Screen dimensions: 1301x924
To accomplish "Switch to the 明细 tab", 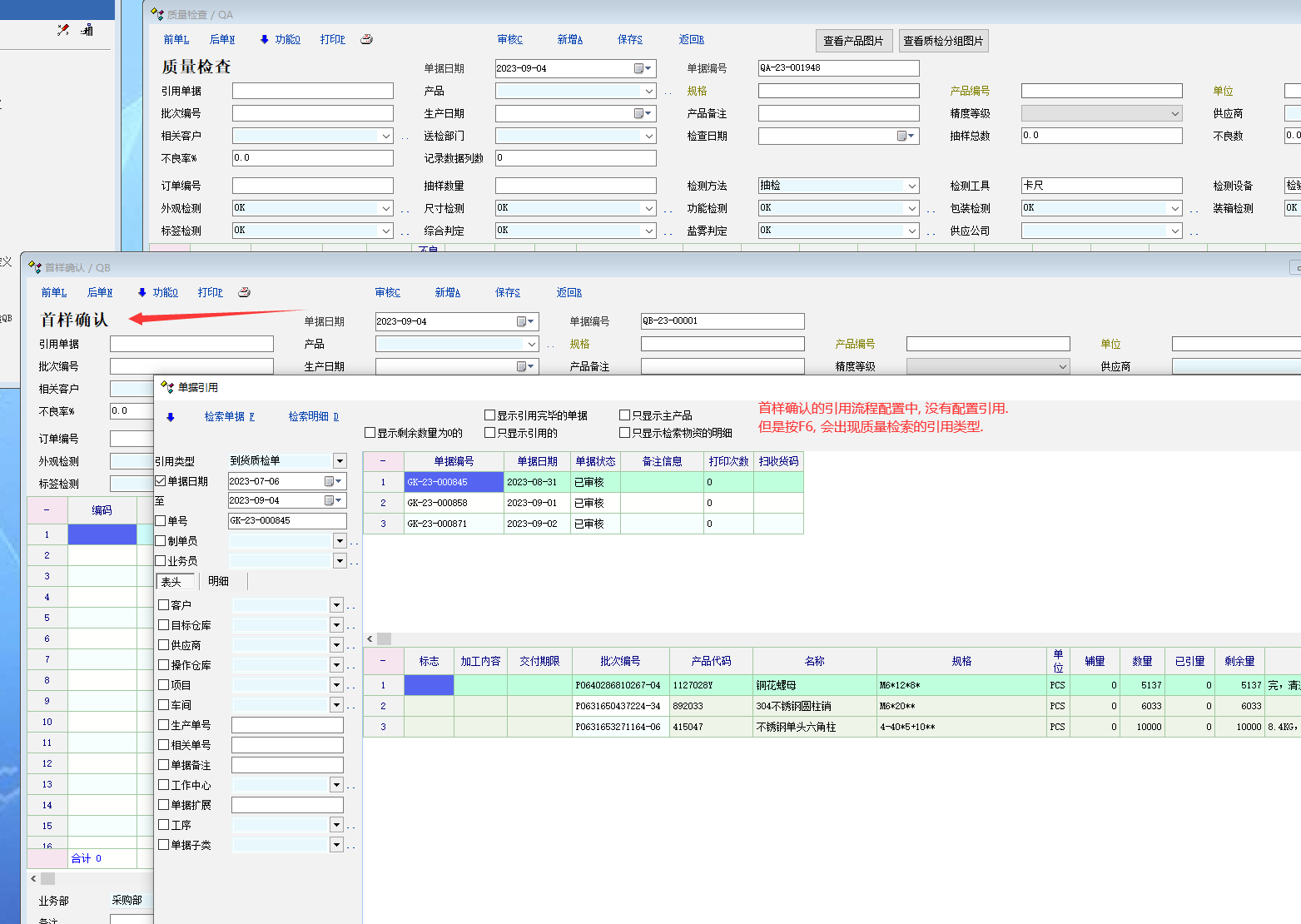I will tap(218, 581).
